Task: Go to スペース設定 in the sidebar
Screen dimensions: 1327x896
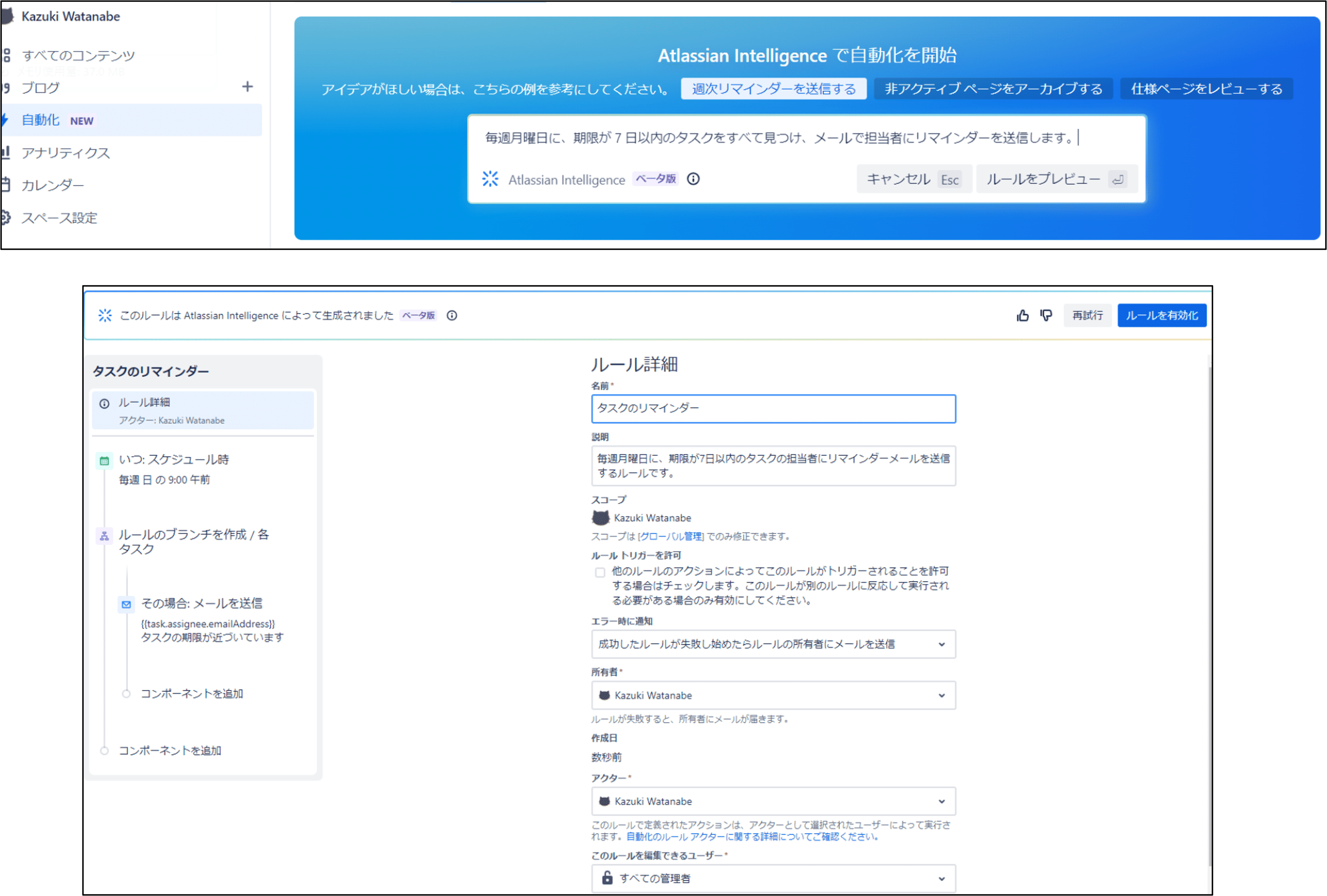Action: (x=59, y=218)
